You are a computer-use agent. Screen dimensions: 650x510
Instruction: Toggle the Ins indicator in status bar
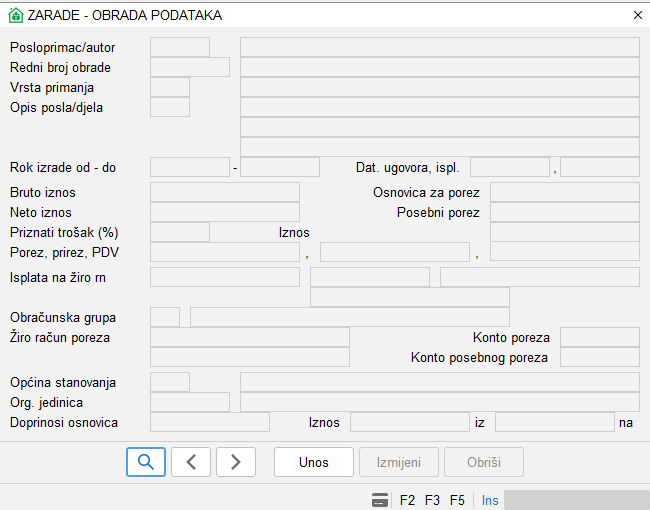tap(490, 500)
